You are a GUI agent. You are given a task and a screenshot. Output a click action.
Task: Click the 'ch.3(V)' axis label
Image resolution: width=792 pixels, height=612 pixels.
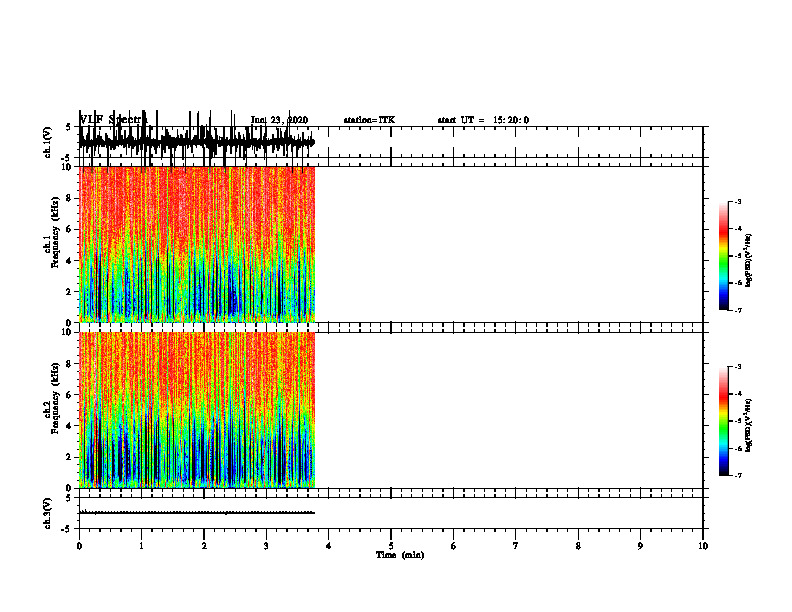48,513
